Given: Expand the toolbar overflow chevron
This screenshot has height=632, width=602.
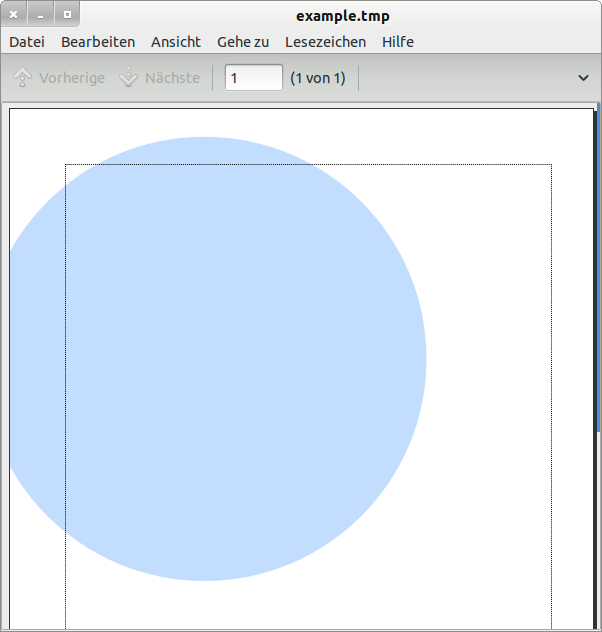Looking at the screenshot, I should tap(584, 78).
